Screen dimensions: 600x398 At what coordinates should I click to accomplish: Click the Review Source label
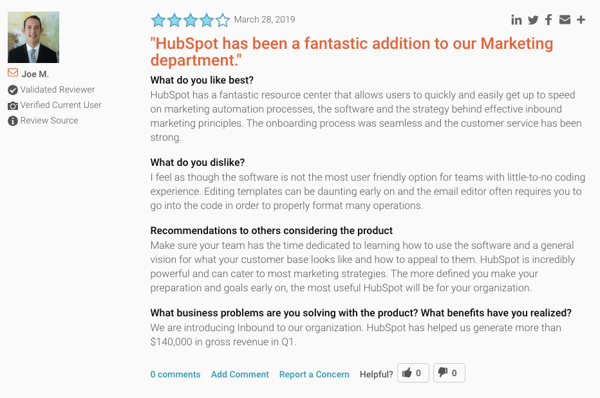click(x=49, y=121)
